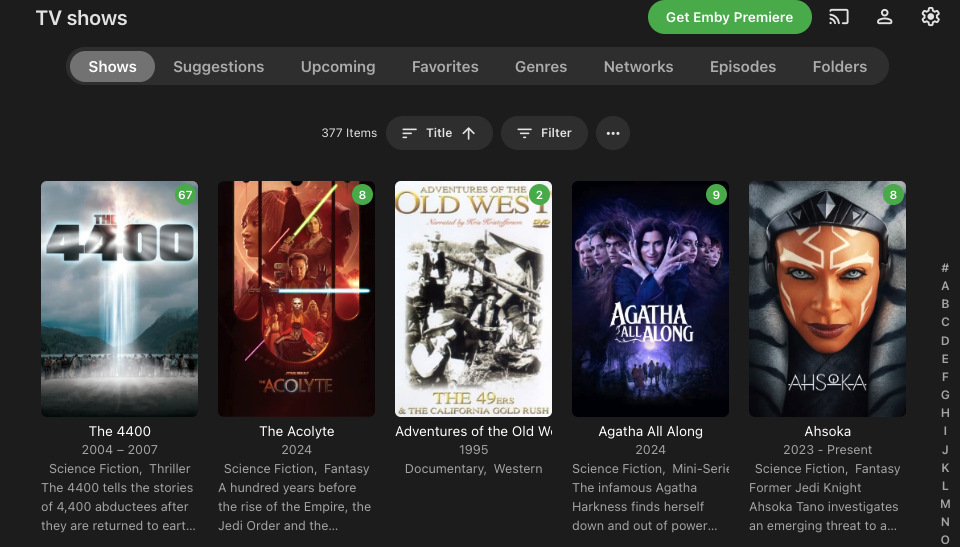Click the 67 unplayed badge on The 4400
The width and height of the screenshot is (960, 547).
185,195
